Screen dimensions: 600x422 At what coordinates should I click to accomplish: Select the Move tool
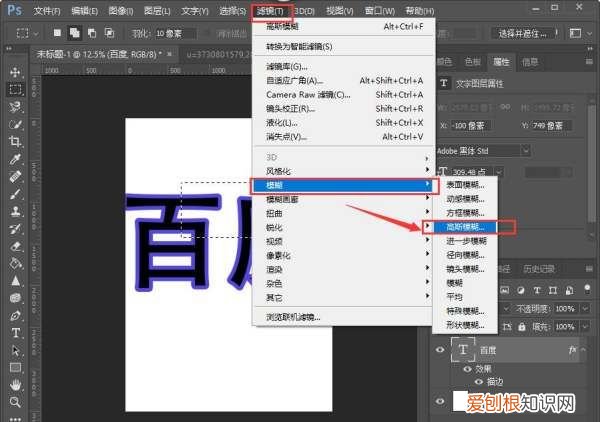[15, 72]
